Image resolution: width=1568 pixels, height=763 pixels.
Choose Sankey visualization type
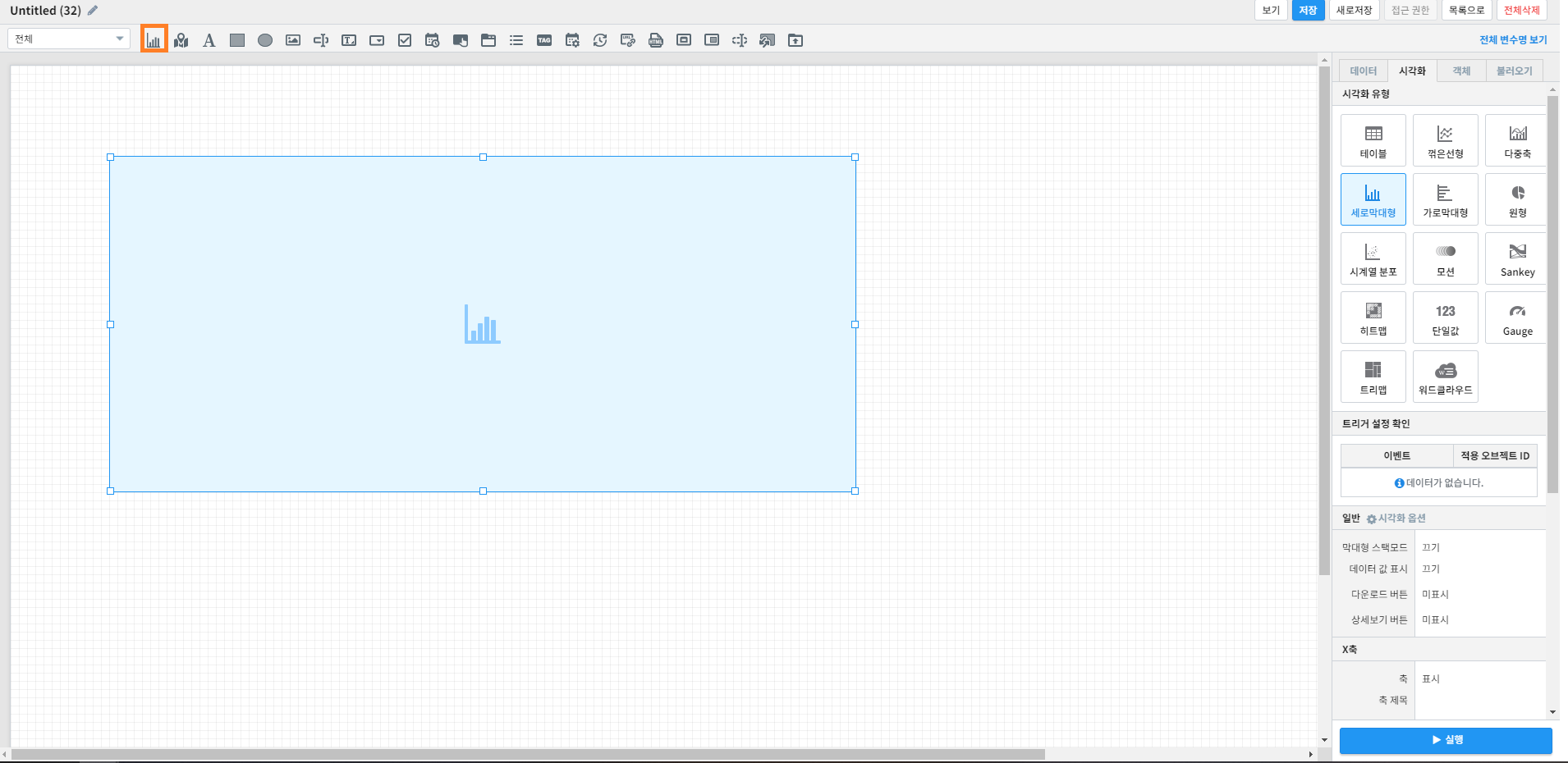(1516, 258)
